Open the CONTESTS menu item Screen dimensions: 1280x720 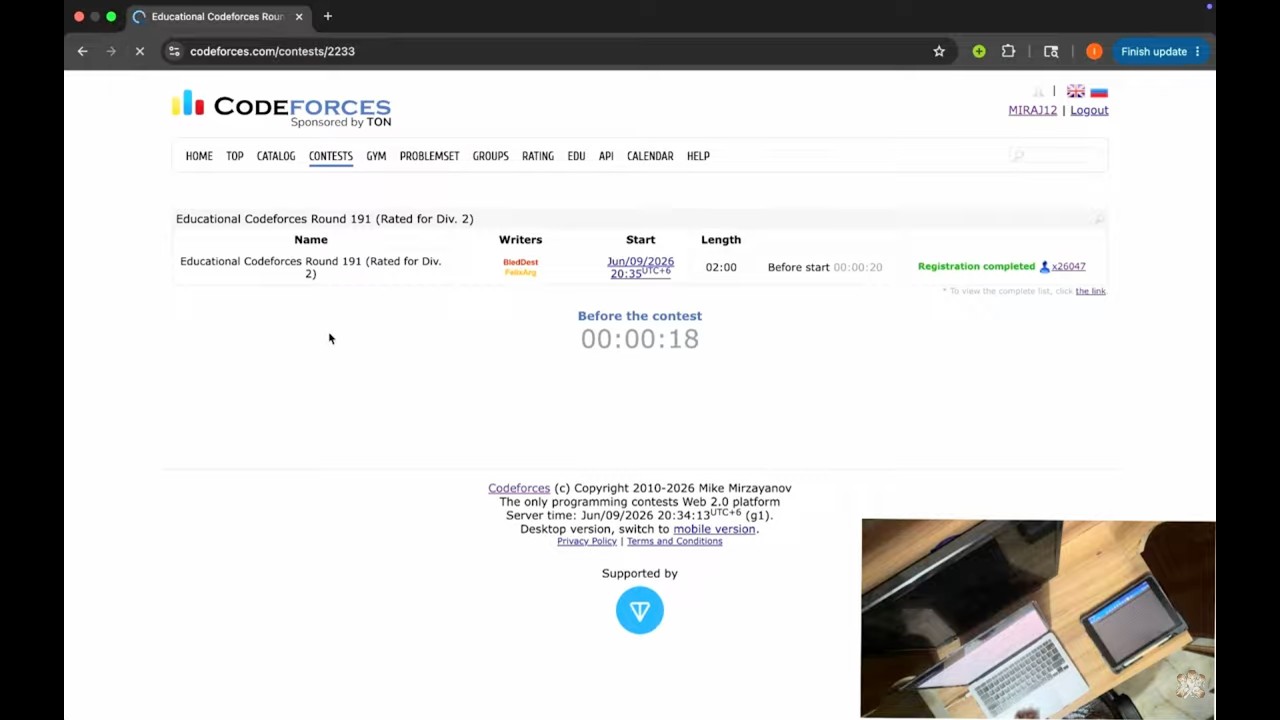(331, 156)
